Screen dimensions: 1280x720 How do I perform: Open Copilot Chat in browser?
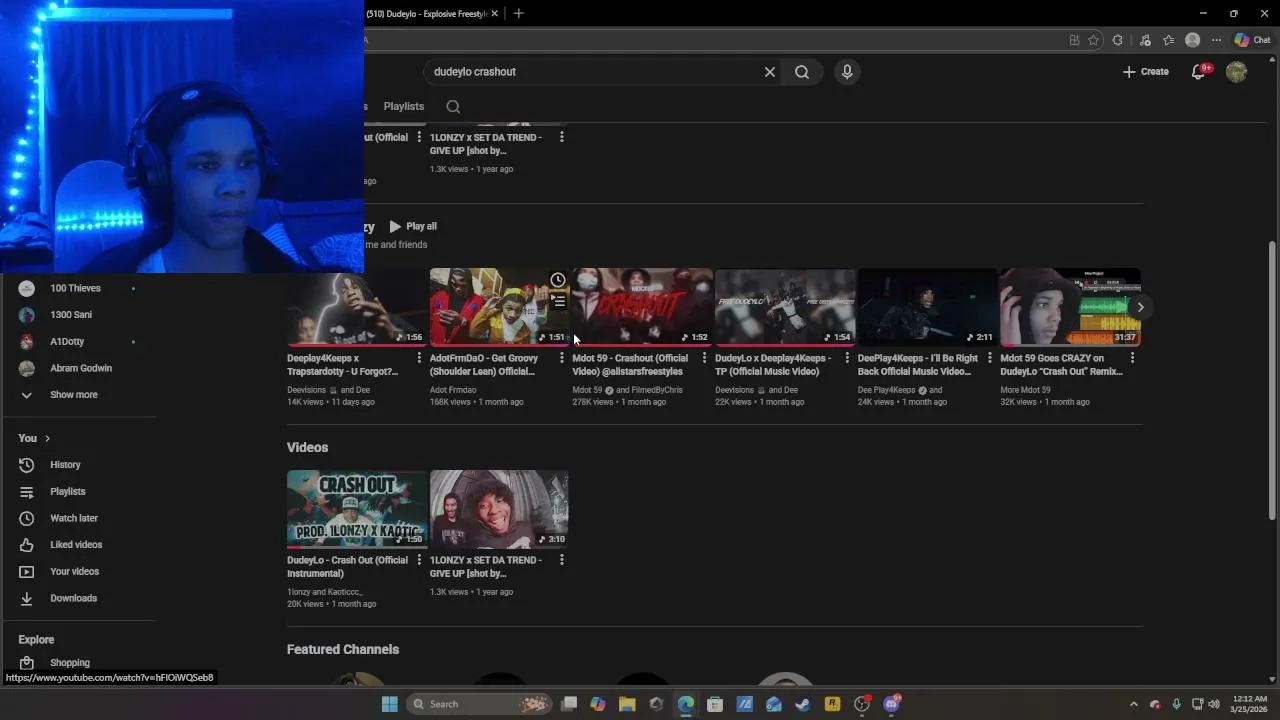click(1252, 40)
